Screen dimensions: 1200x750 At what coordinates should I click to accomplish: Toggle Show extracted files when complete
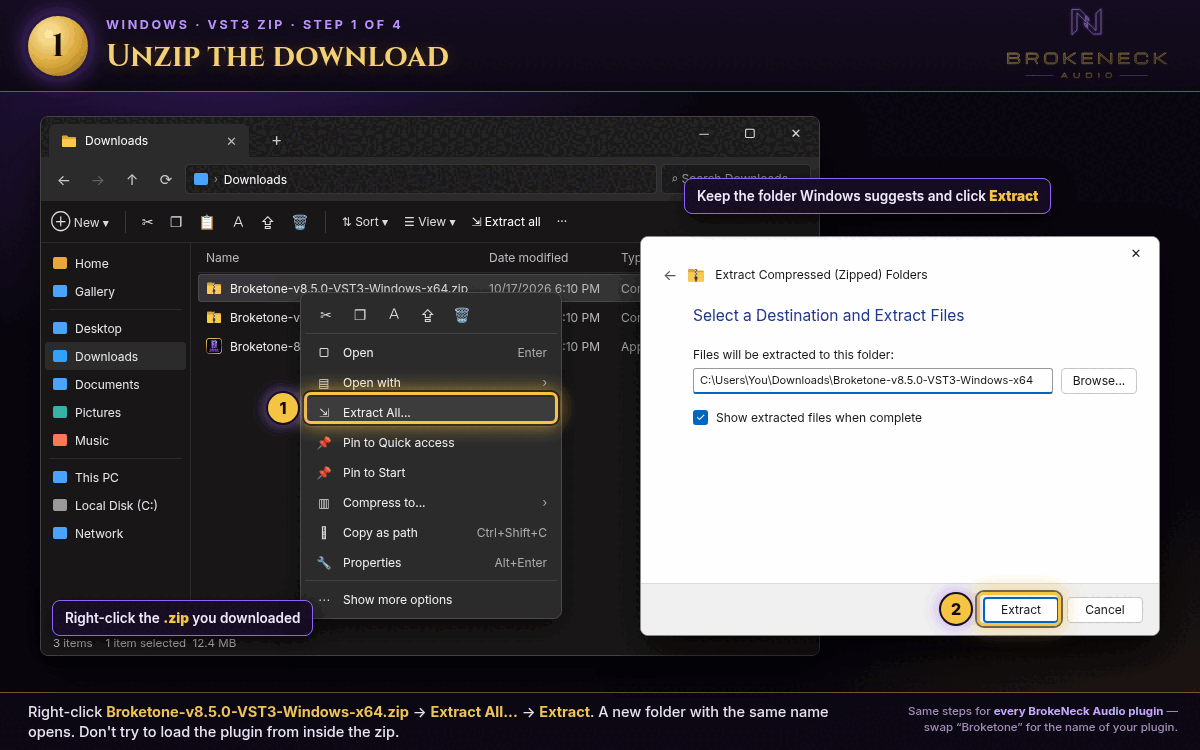point(701,417)
